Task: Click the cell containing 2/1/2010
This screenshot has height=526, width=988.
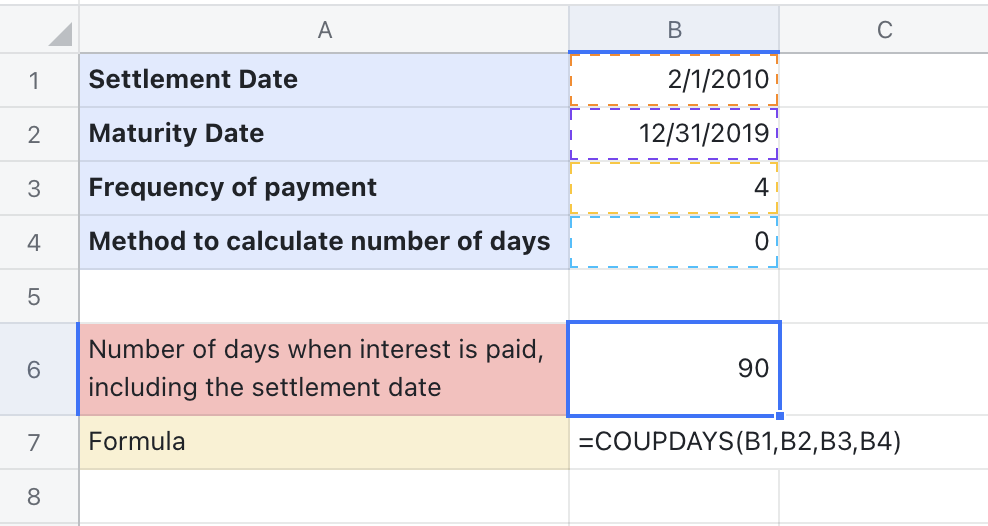Action: click(x=674, y=80)
